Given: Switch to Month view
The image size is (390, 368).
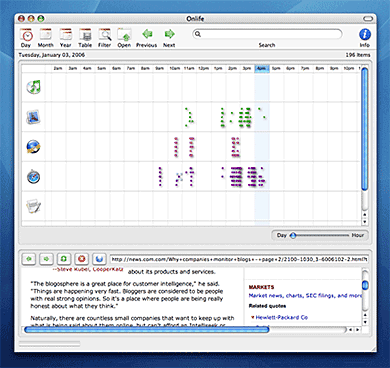Looking at the screenshot, I should [x=45, y=37].
